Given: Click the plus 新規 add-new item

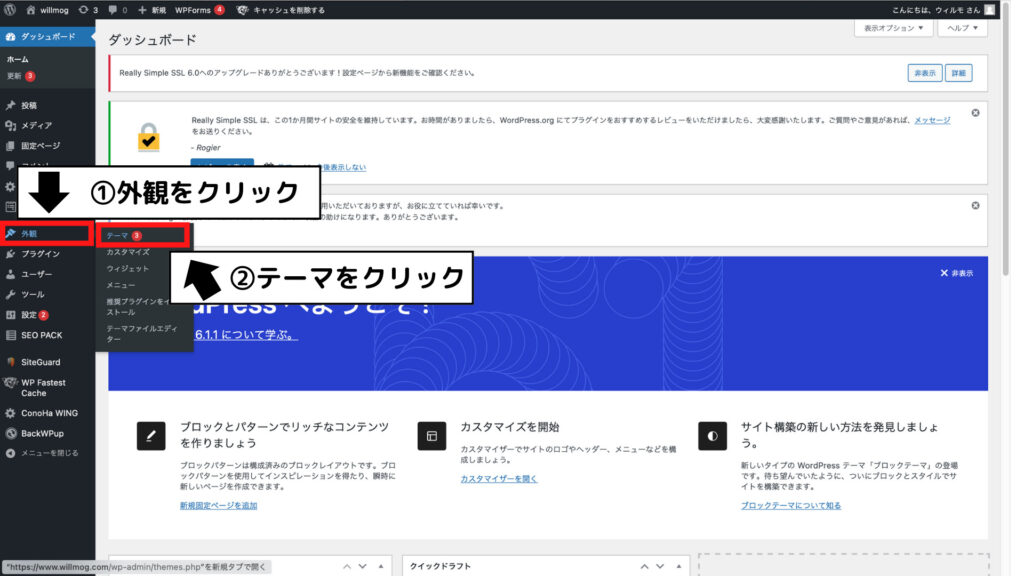Looking at the screenshot, I should pyautogui.click(x=152, y=10).
